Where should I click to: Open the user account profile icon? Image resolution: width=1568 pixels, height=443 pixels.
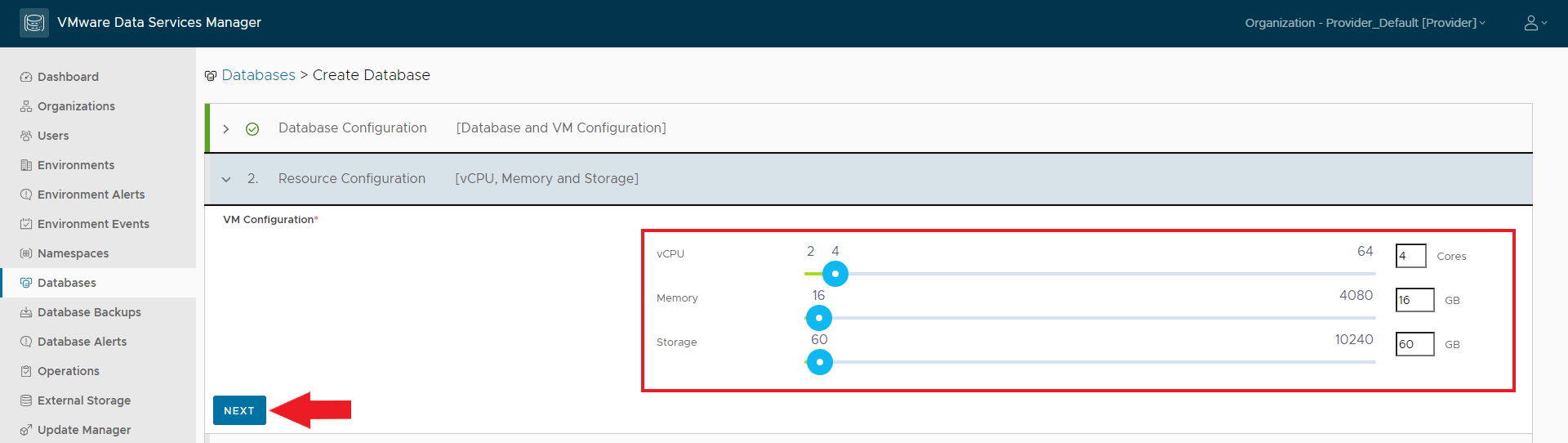[1531, 23]
